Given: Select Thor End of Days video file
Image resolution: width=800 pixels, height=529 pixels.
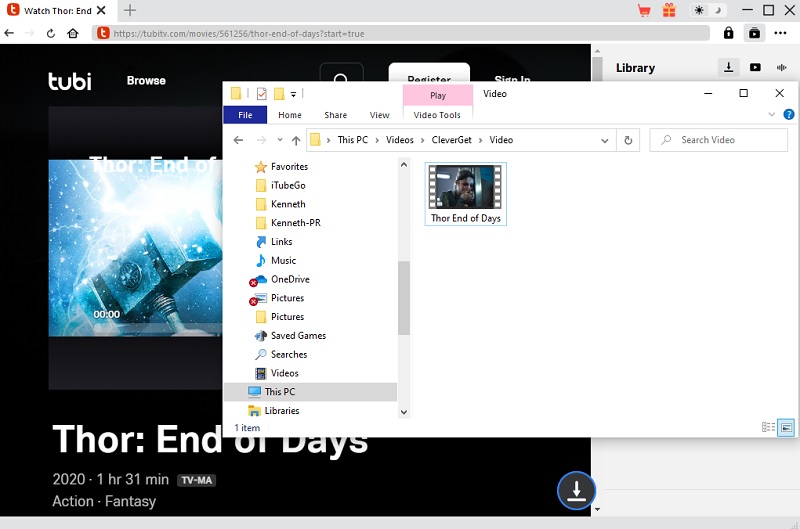Looking at the screenshot, I should click(465, 194).
